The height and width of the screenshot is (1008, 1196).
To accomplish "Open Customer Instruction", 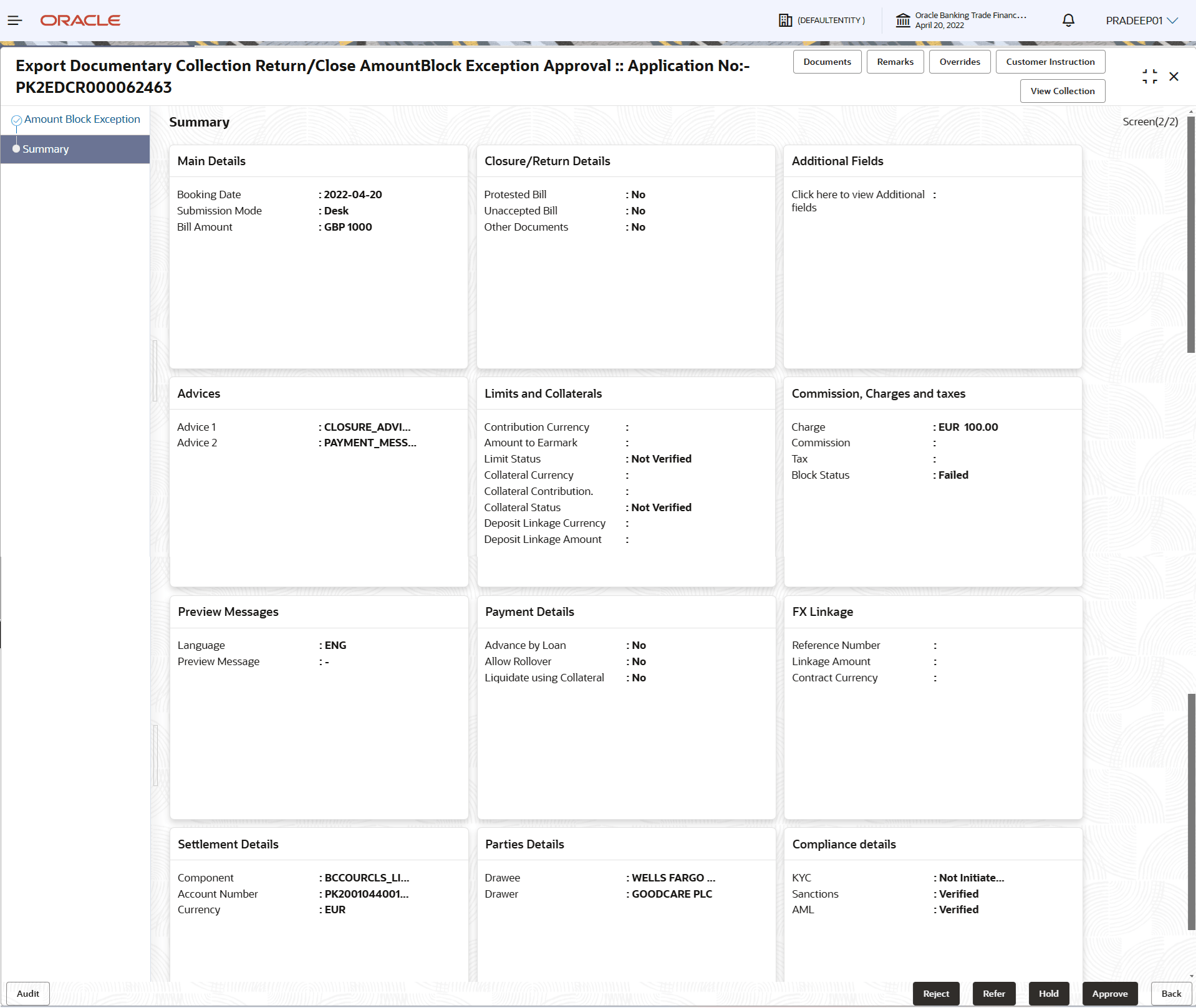I will coord(1050,61).
